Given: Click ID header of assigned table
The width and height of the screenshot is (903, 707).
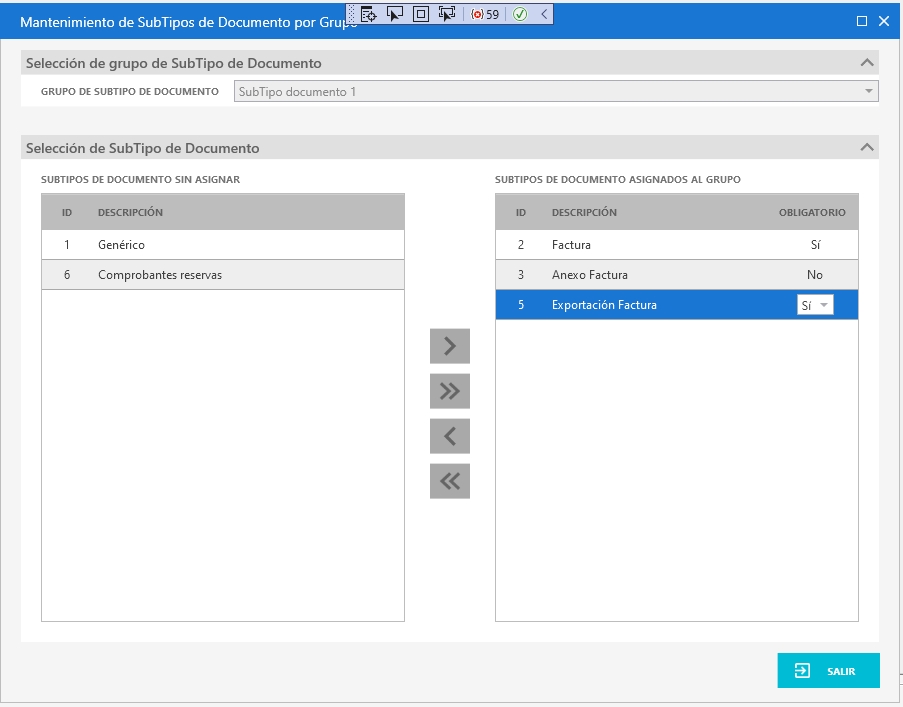Looking at the screenshot, I should click(x=521, y=212).
